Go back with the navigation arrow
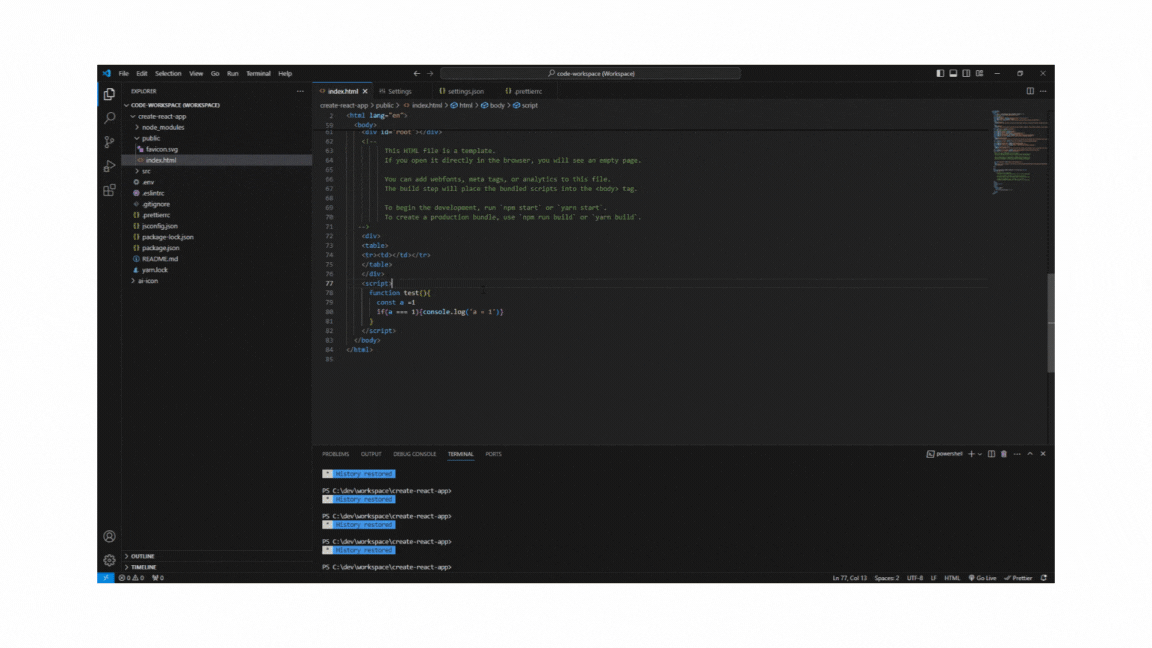 pyautogui.click(x=417, y=73)
